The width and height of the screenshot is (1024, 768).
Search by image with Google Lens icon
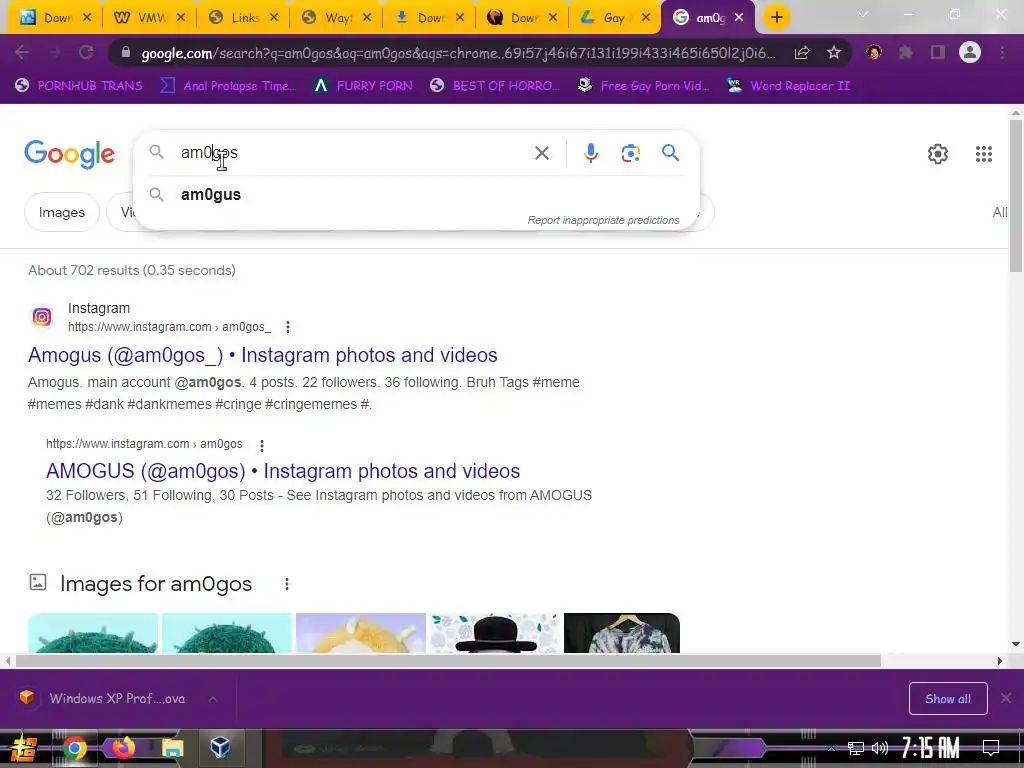630,153
